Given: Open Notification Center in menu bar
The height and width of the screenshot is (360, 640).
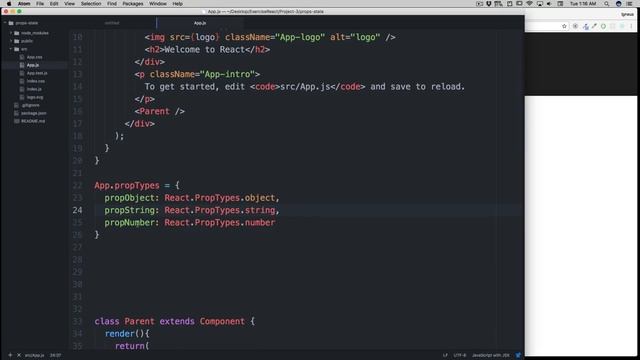Looking at the screenshot, I should coord(630,4).
